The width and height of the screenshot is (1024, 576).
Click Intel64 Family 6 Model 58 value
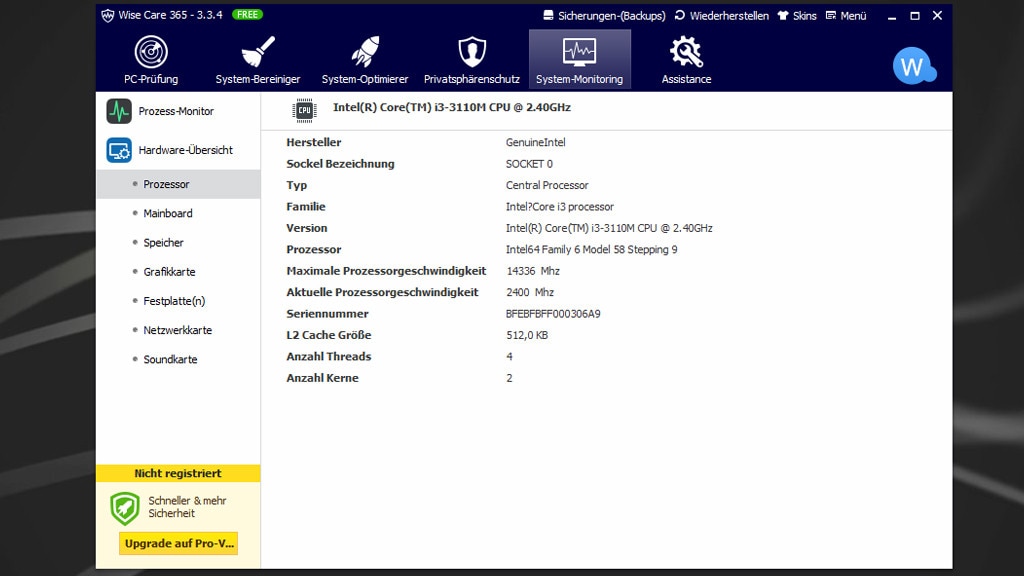click(x=592, y=249)
